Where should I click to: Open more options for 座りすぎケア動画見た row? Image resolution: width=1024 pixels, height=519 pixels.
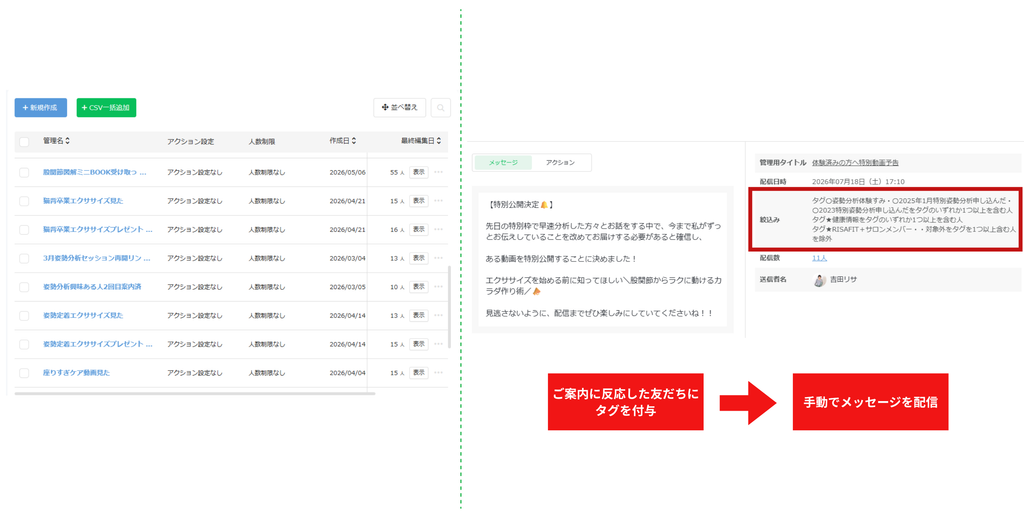[438, 373]
